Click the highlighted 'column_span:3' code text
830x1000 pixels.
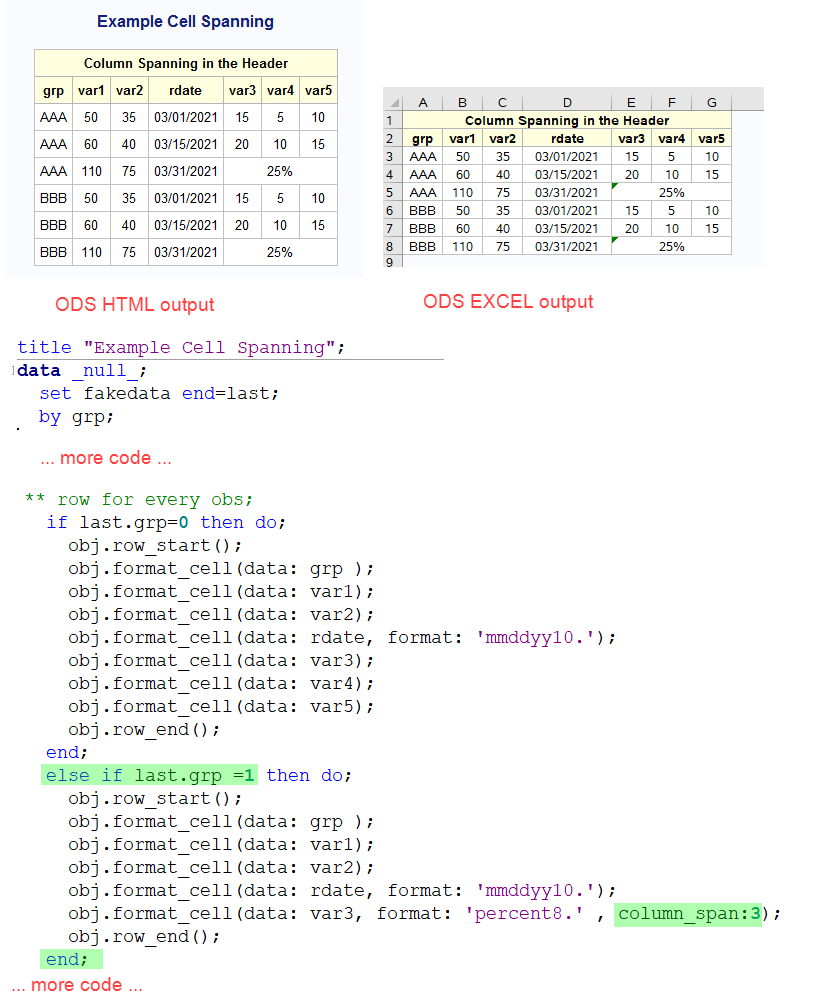point(688,913)
